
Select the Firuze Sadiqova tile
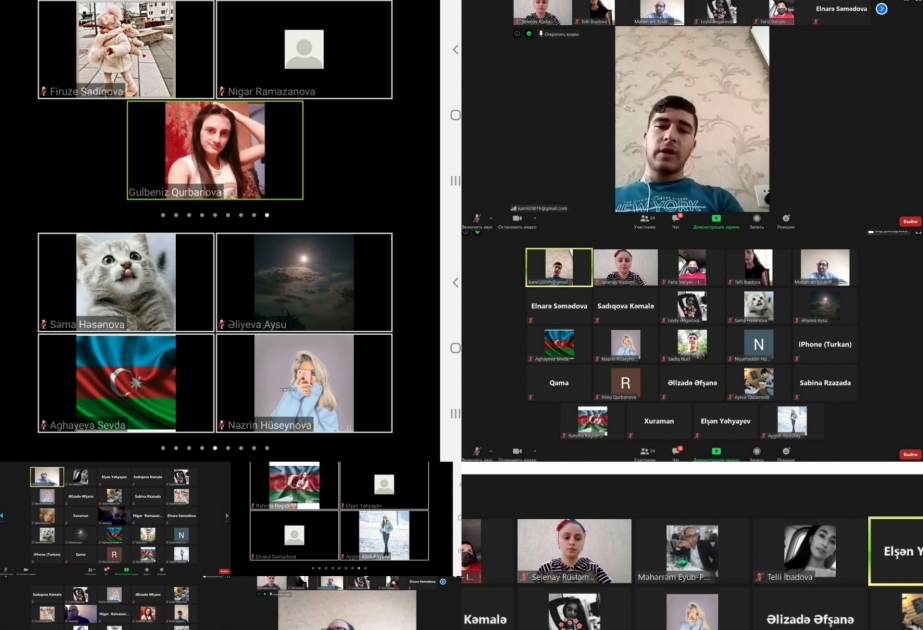pyautogui.click(x=126, y=49)
